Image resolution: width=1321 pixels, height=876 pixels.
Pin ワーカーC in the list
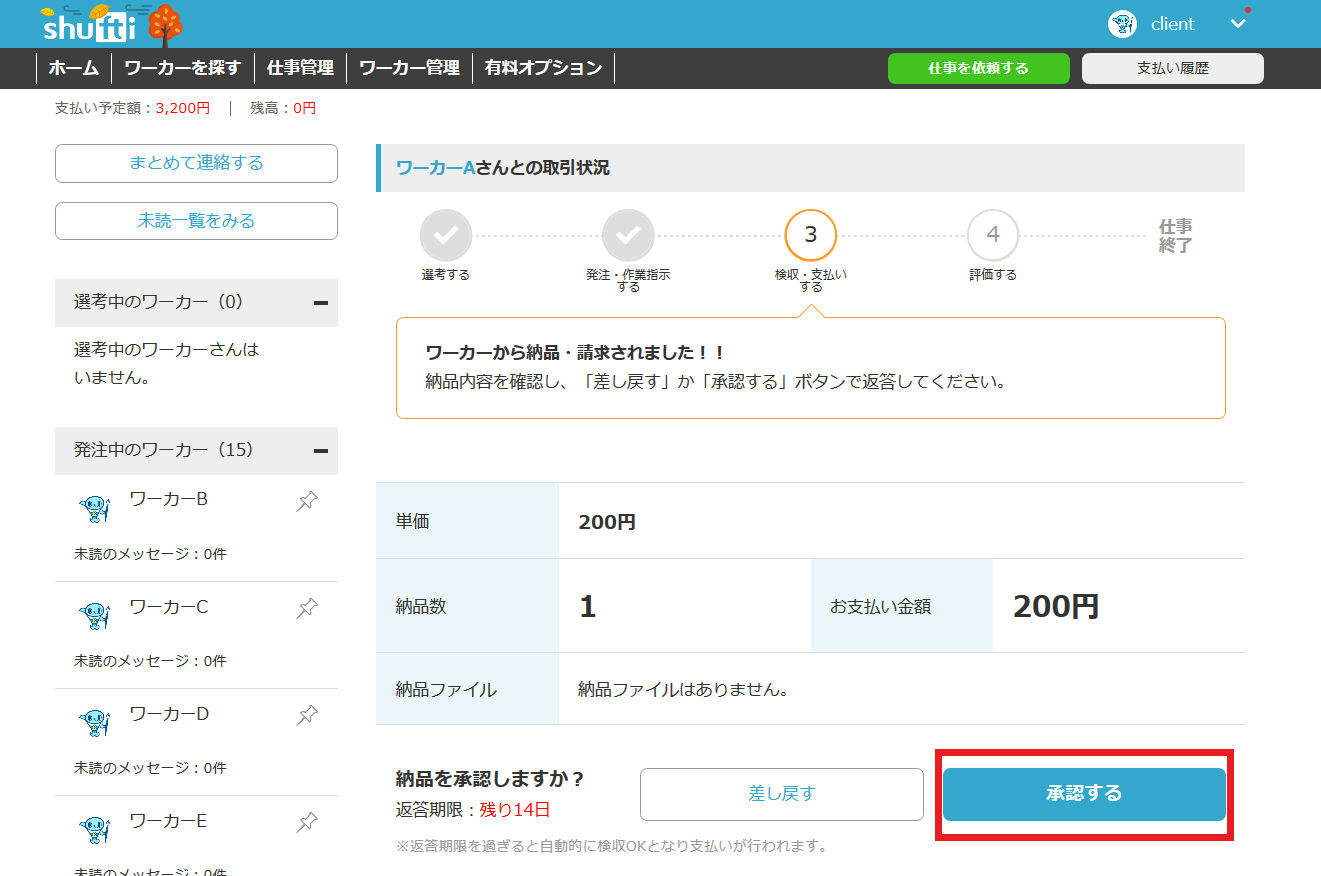[x=308, y=608]
